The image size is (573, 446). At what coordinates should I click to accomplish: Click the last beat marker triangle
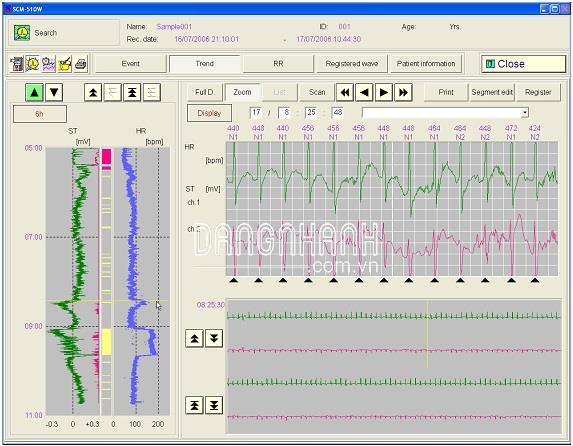535,280
